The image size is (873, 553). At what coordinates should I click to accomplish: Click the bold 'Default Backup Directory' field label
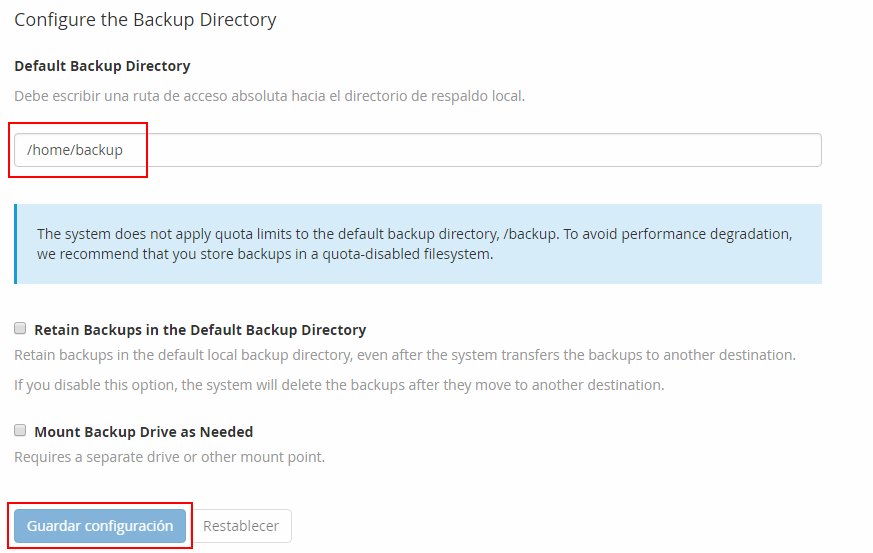click(x=102, y=66)
